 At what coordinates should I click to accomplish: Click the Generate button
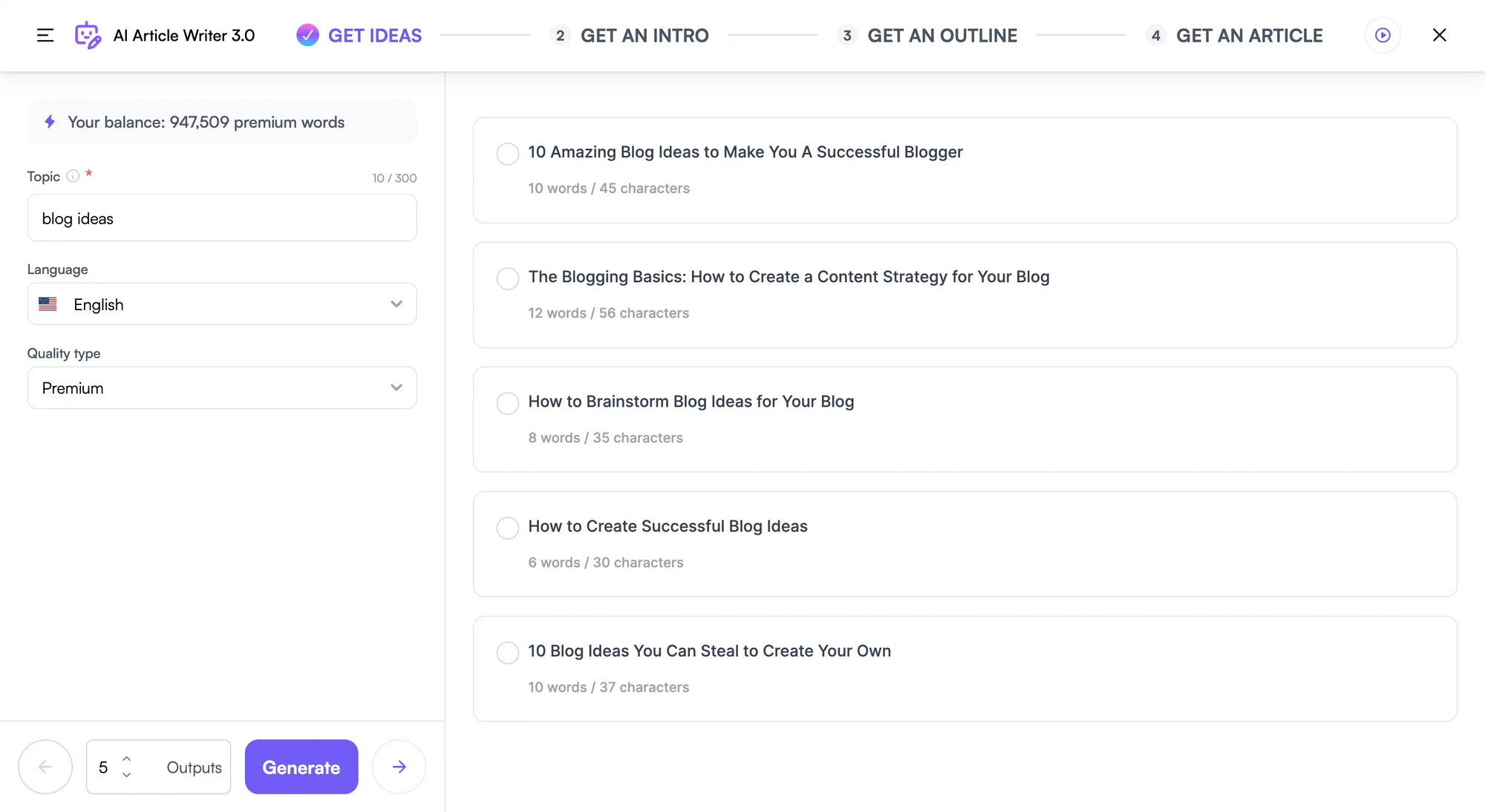coord(301,767)
